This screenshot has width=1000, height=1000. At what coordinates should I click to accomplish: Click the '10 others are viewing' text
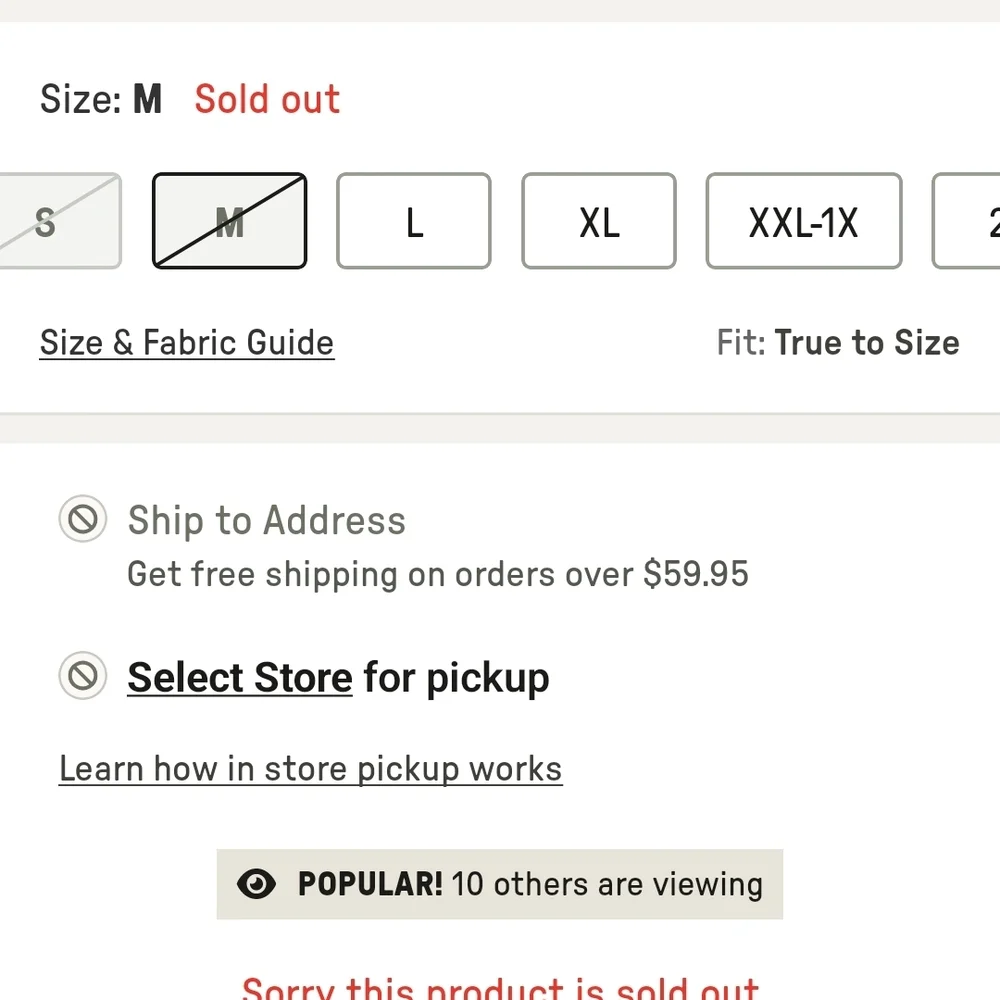[607, 885]
